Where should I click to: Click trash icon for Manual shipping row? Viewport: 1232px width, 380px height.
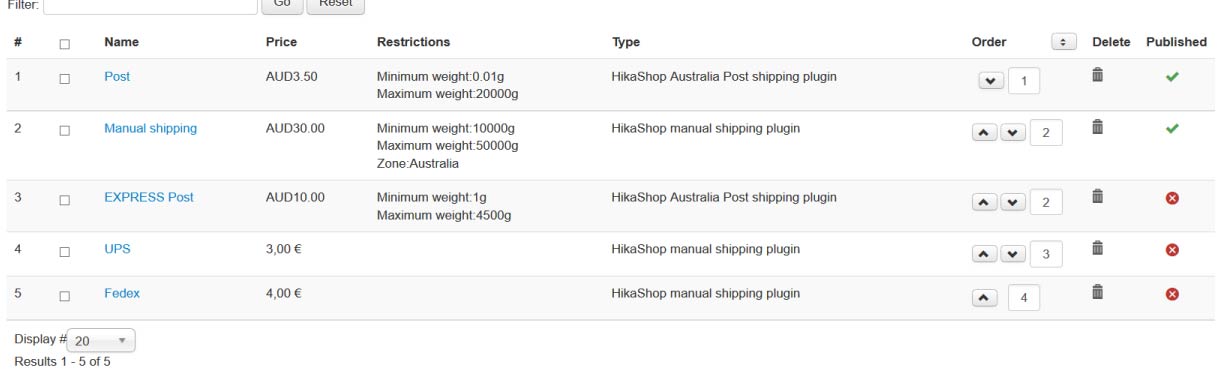1097,127
